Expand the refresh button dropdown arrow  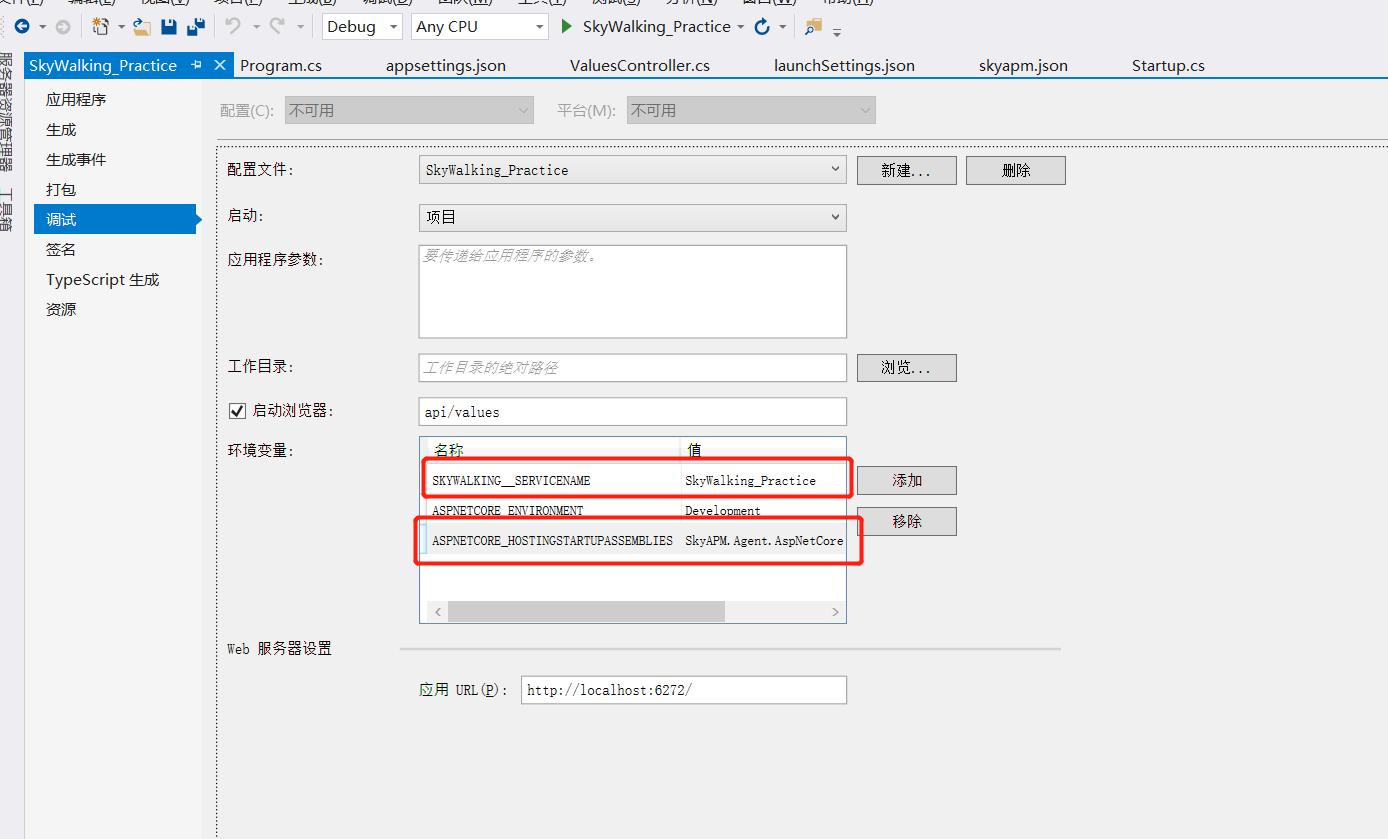click(x=783, y=27)
